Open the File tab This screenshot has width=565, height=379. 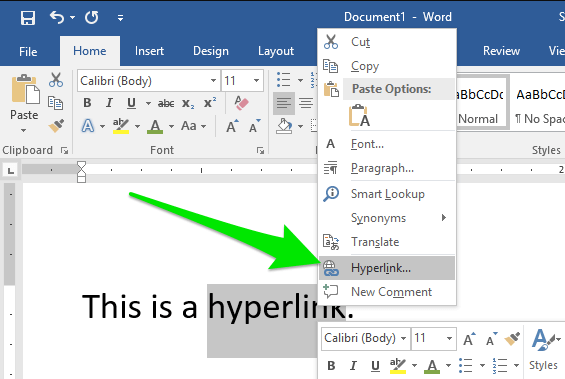(28, 52)
